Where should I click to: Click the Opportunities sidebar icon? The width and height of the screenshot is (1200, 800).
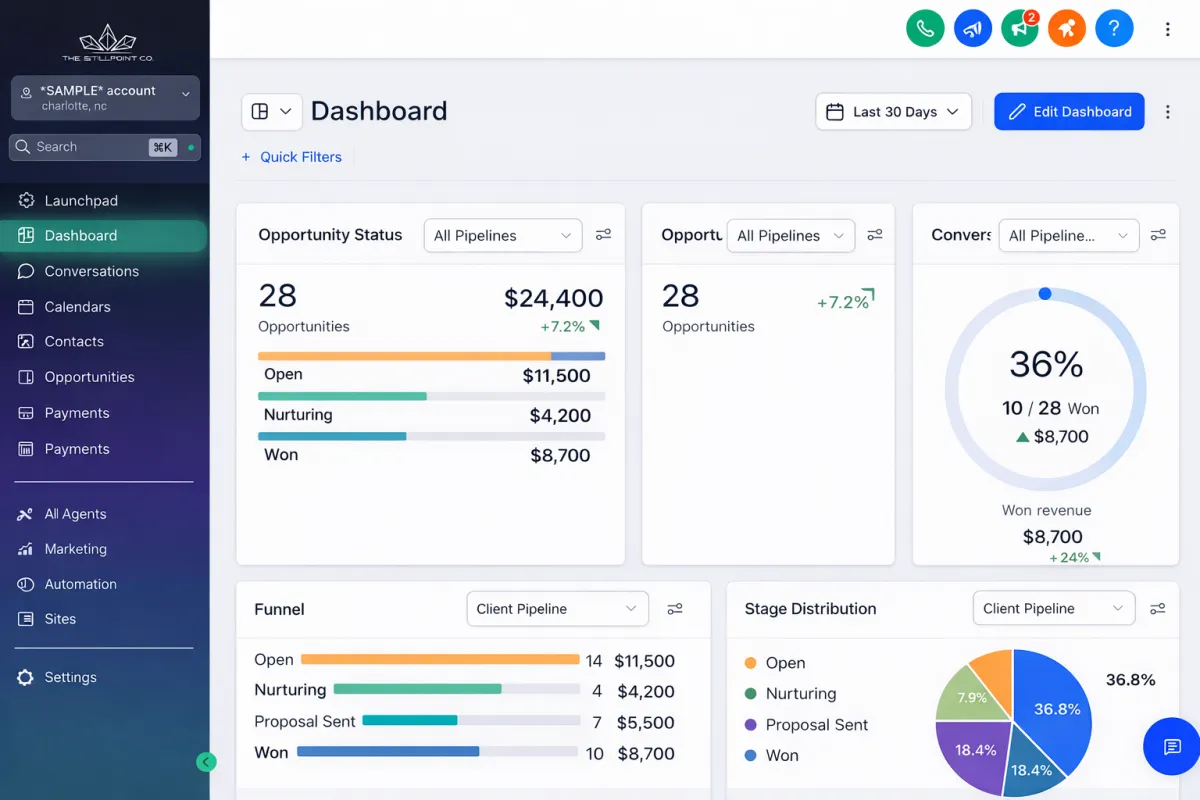(x=26, y=377)
